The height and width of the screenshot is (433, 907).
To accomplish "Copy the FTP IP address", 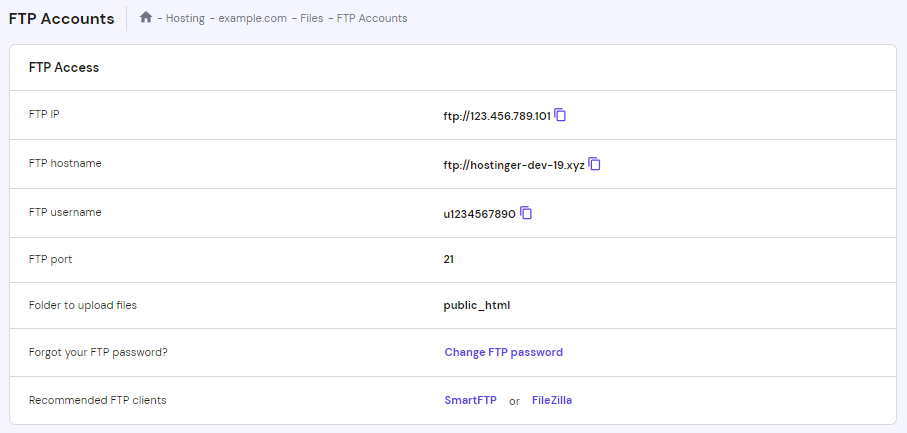I will (560, 115).
